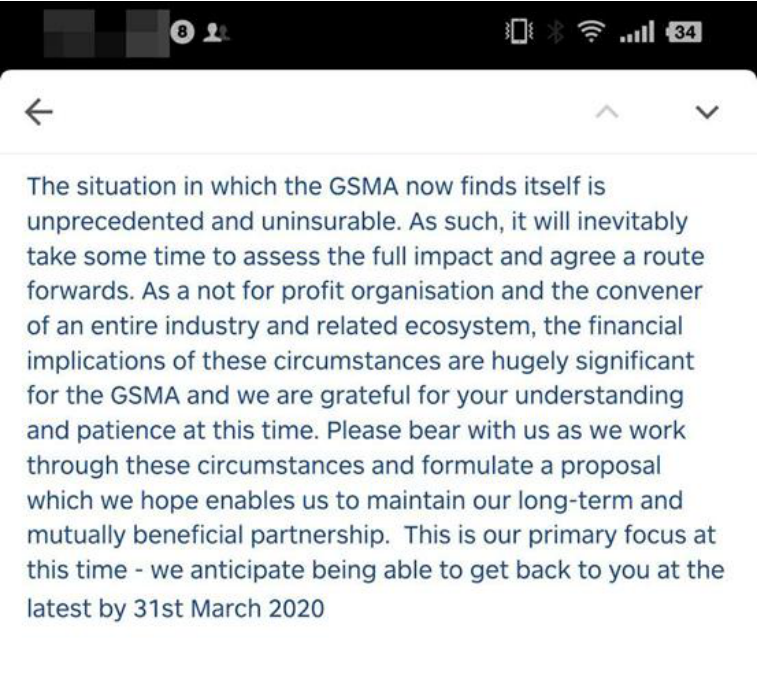Tap the Bluetooth status icon
761x681 pixels.
[x=556, y=32]
